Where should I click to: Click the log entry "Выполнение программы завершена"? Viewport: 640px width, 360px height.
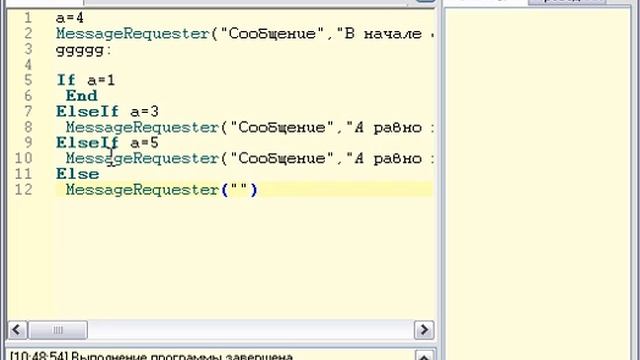pos(182,356)
